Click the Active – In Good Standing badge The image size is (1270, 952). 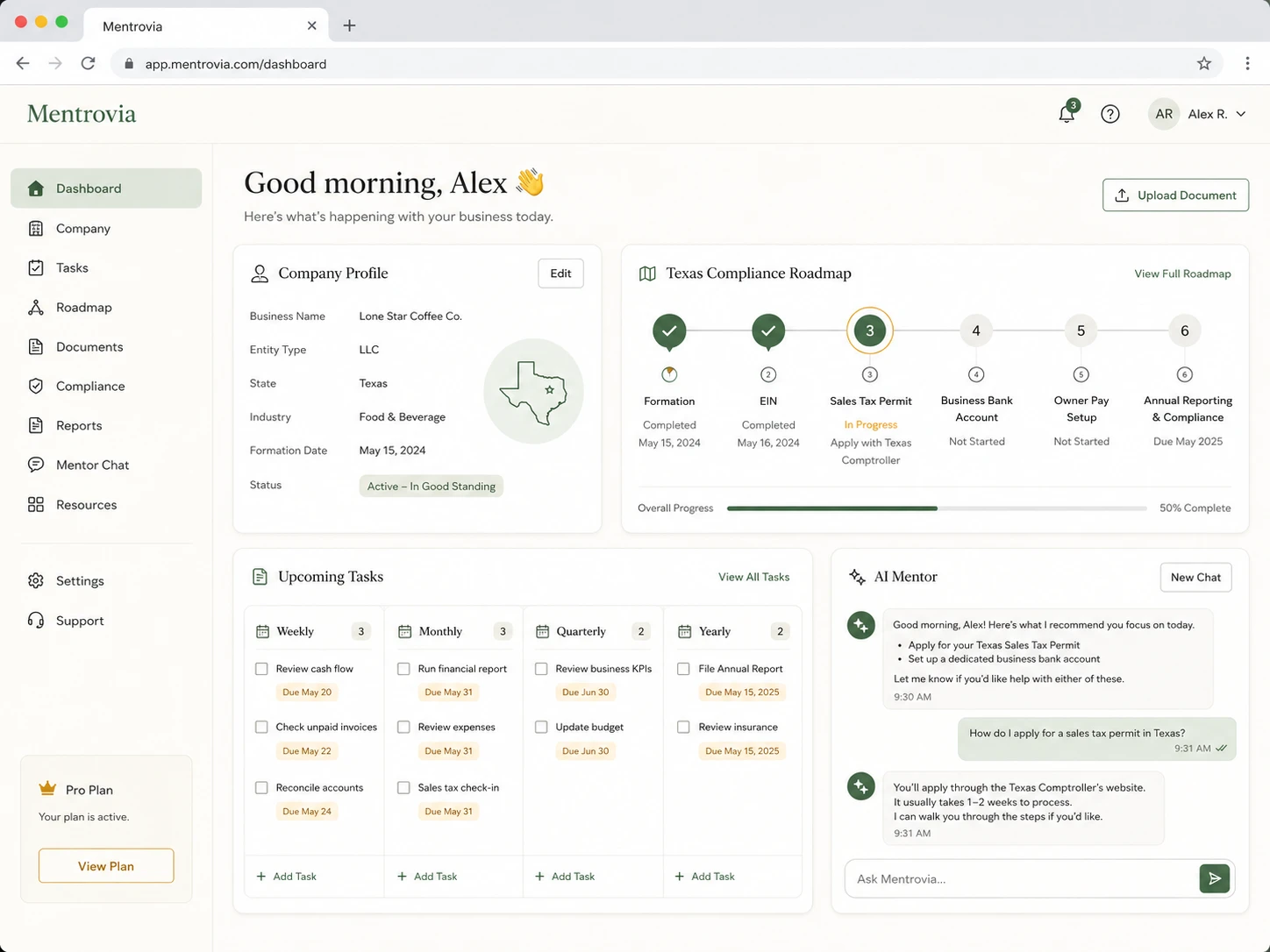[x=431, y=486]
